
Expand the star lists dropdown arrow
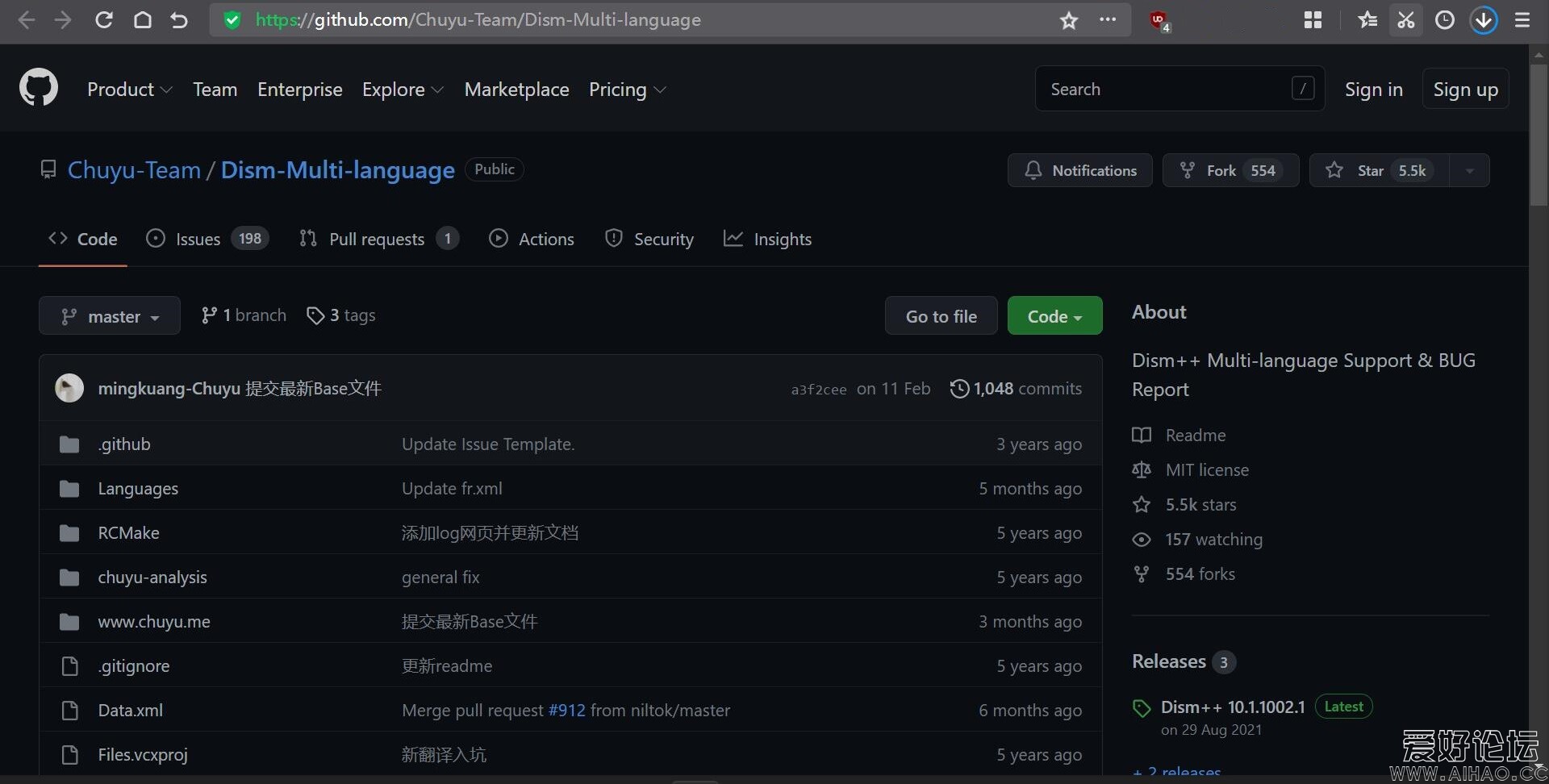(1469, 170)
